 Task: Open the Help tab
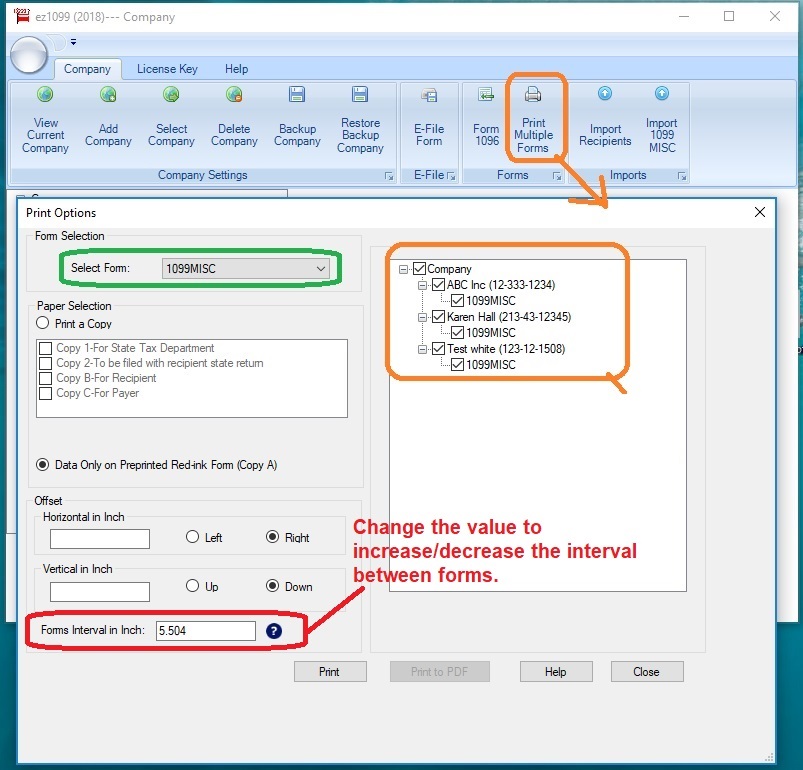(236, 69)
